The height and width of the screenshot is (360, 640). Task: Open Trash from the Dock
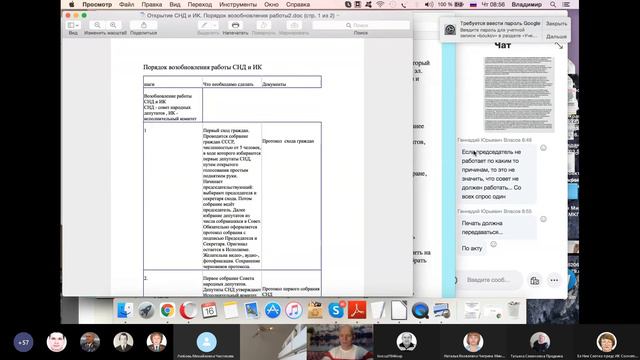[x=514, y=311]
